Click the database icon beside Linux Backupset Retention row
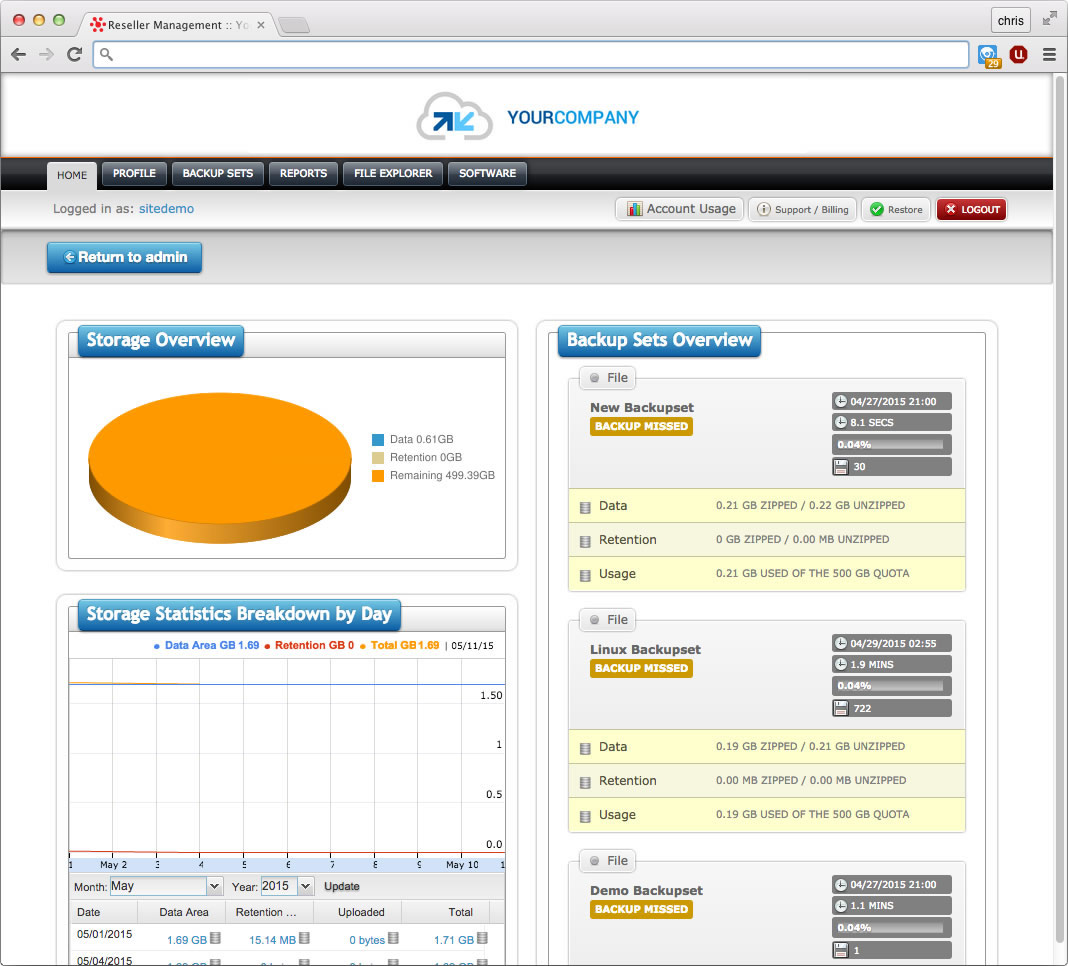Screen dimensions: 1068x966 584,782
